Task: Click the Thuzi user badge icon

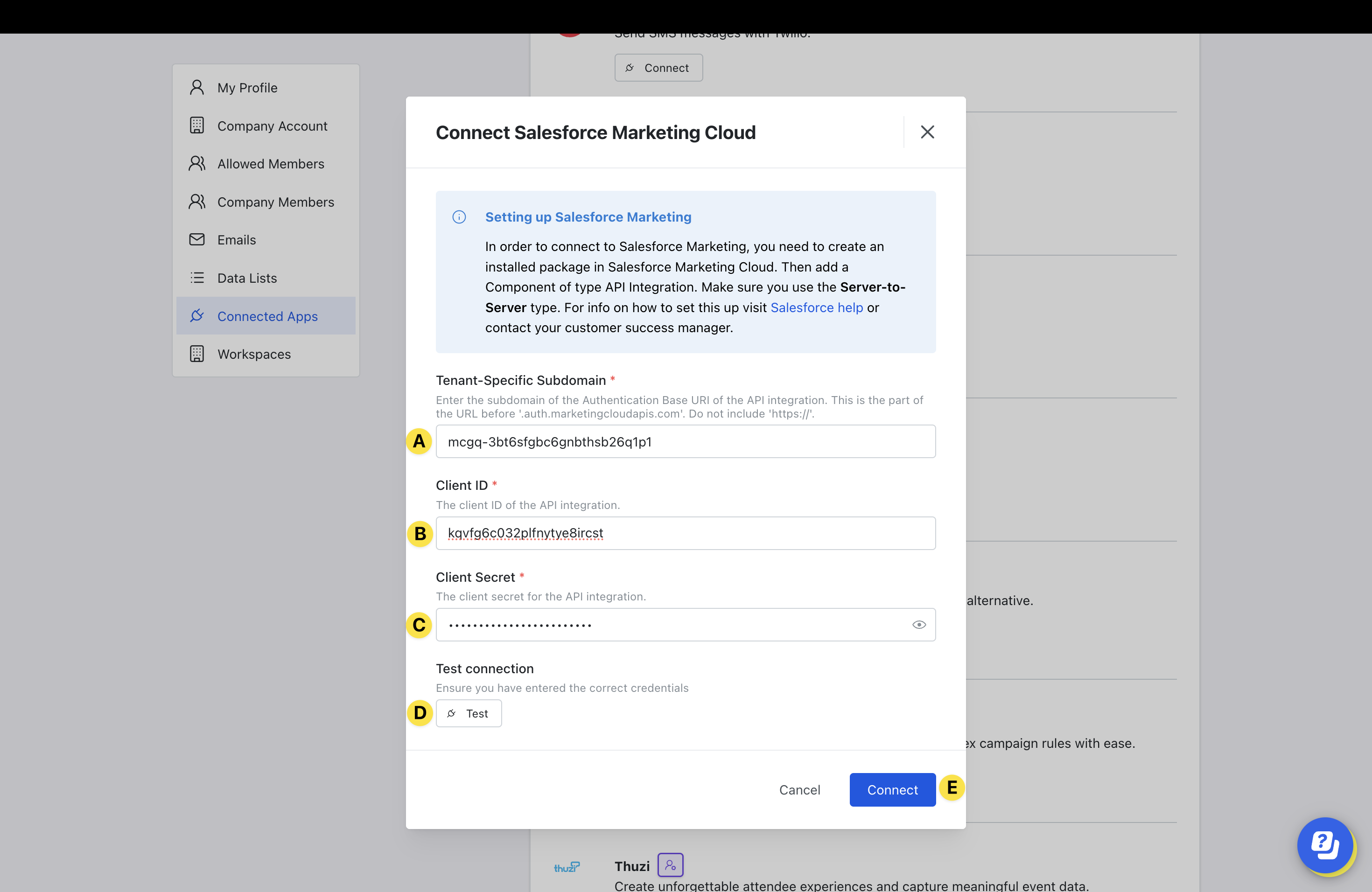Action: pos(670,865)
